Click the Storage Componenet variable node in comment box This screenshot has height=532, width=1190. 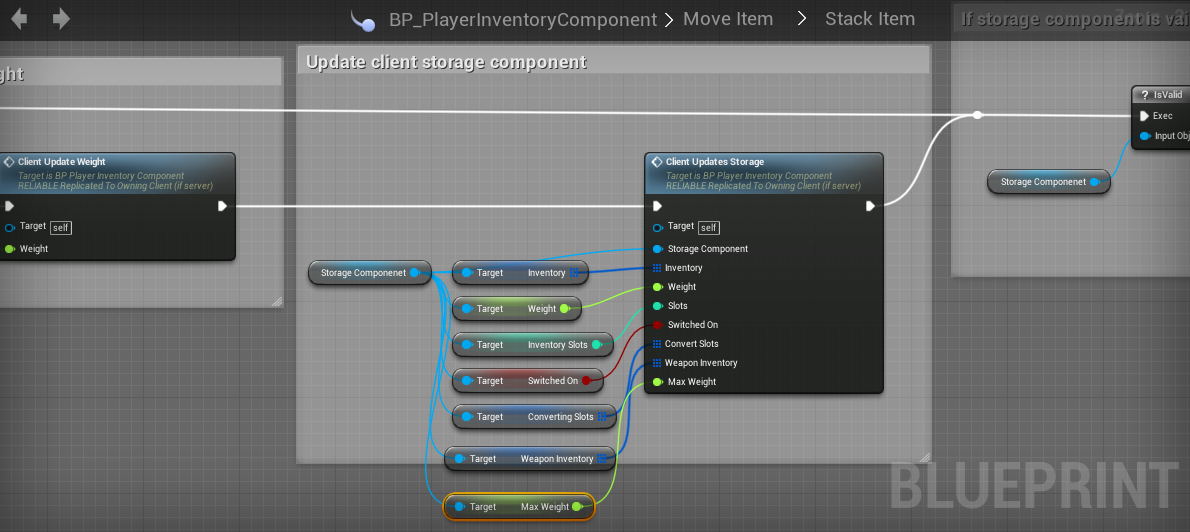point(363,273)
